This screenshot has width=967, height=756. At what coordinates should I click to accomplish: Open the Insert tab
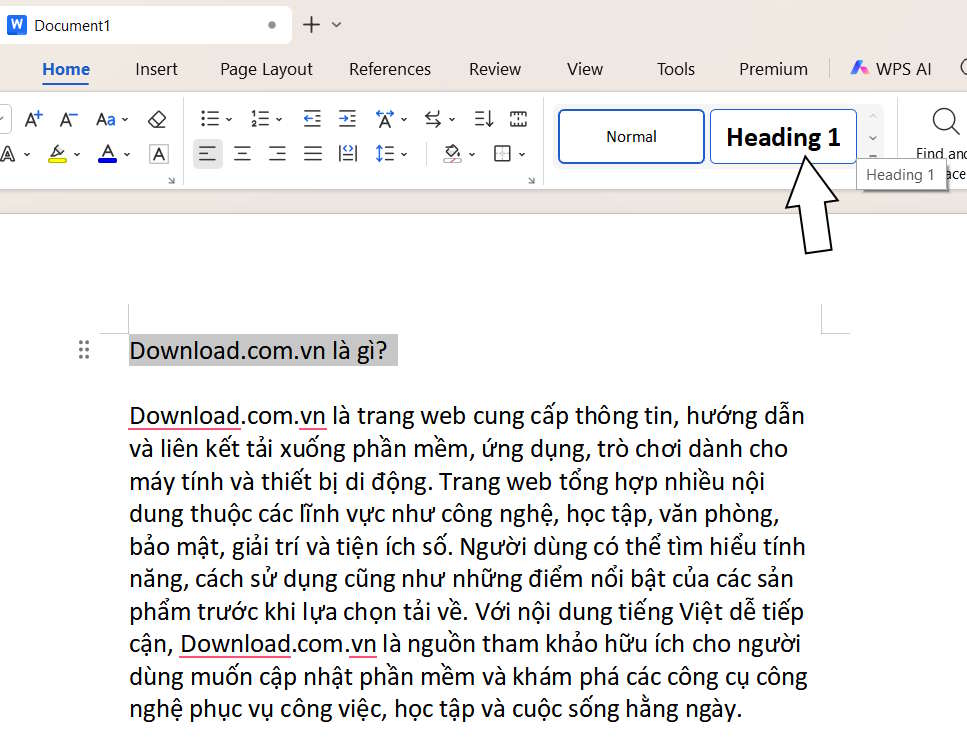156,69
